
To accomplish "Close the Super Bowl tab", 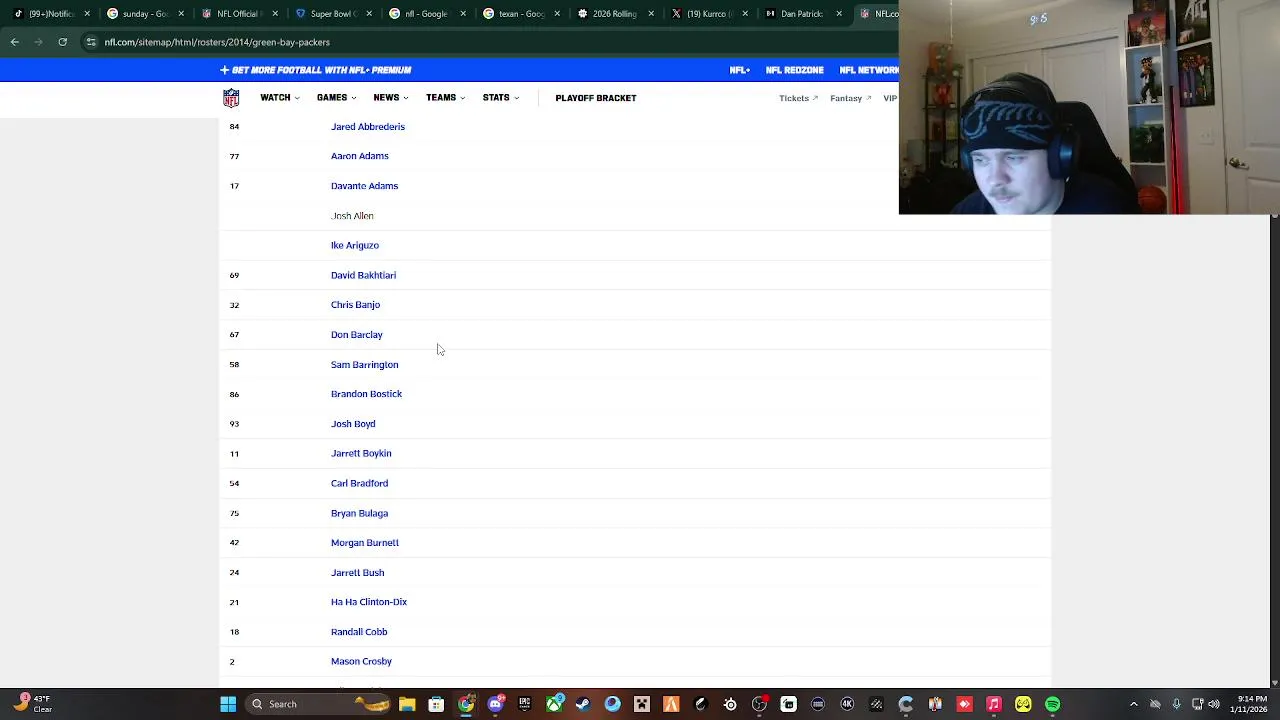I will coord(369,14).
